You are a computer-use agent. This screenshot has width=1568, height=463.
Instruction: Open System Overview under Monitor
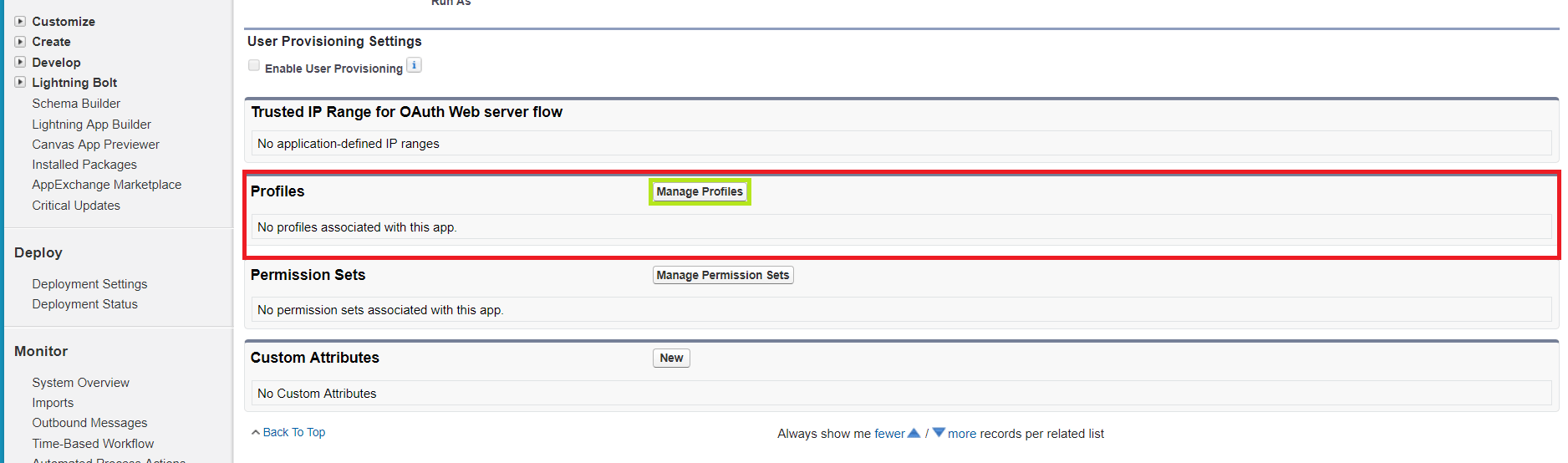81,383
